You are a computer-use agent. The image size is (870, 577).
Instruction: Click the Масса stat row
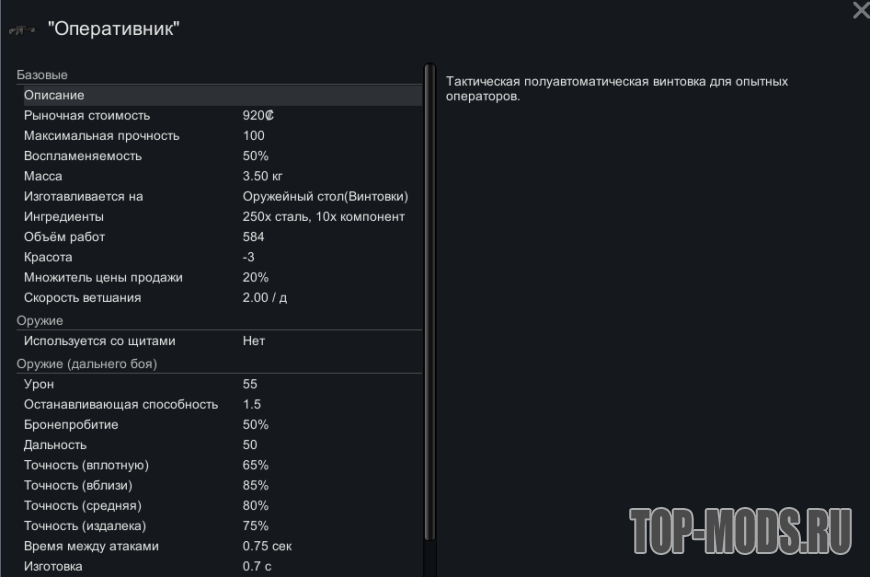(222, 176)
